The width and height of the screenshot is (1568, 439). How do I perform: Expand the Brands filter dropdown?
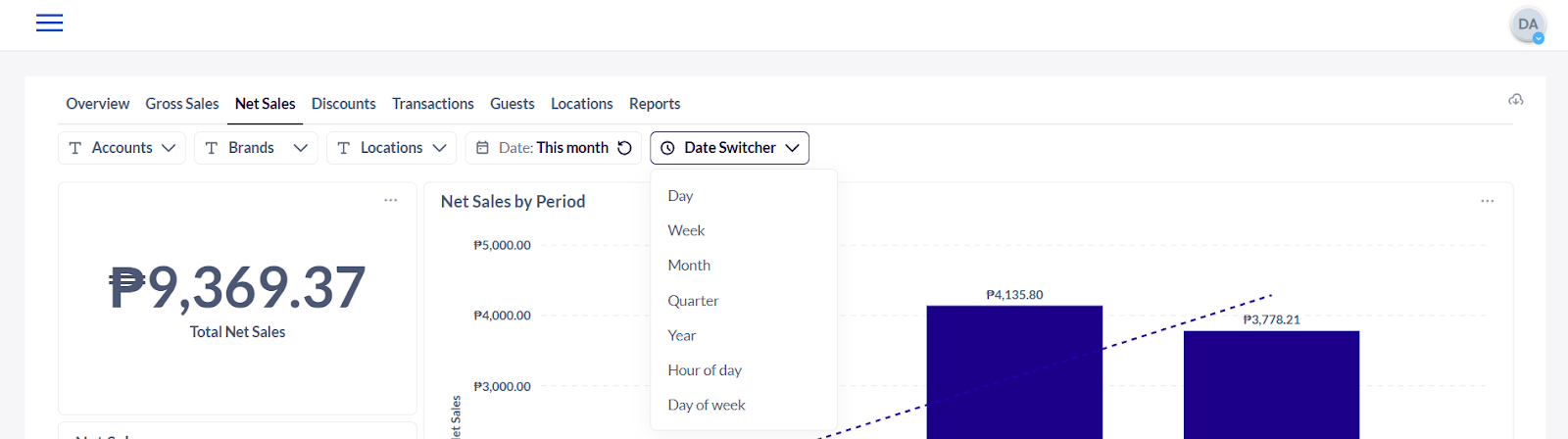coord(255,148)
